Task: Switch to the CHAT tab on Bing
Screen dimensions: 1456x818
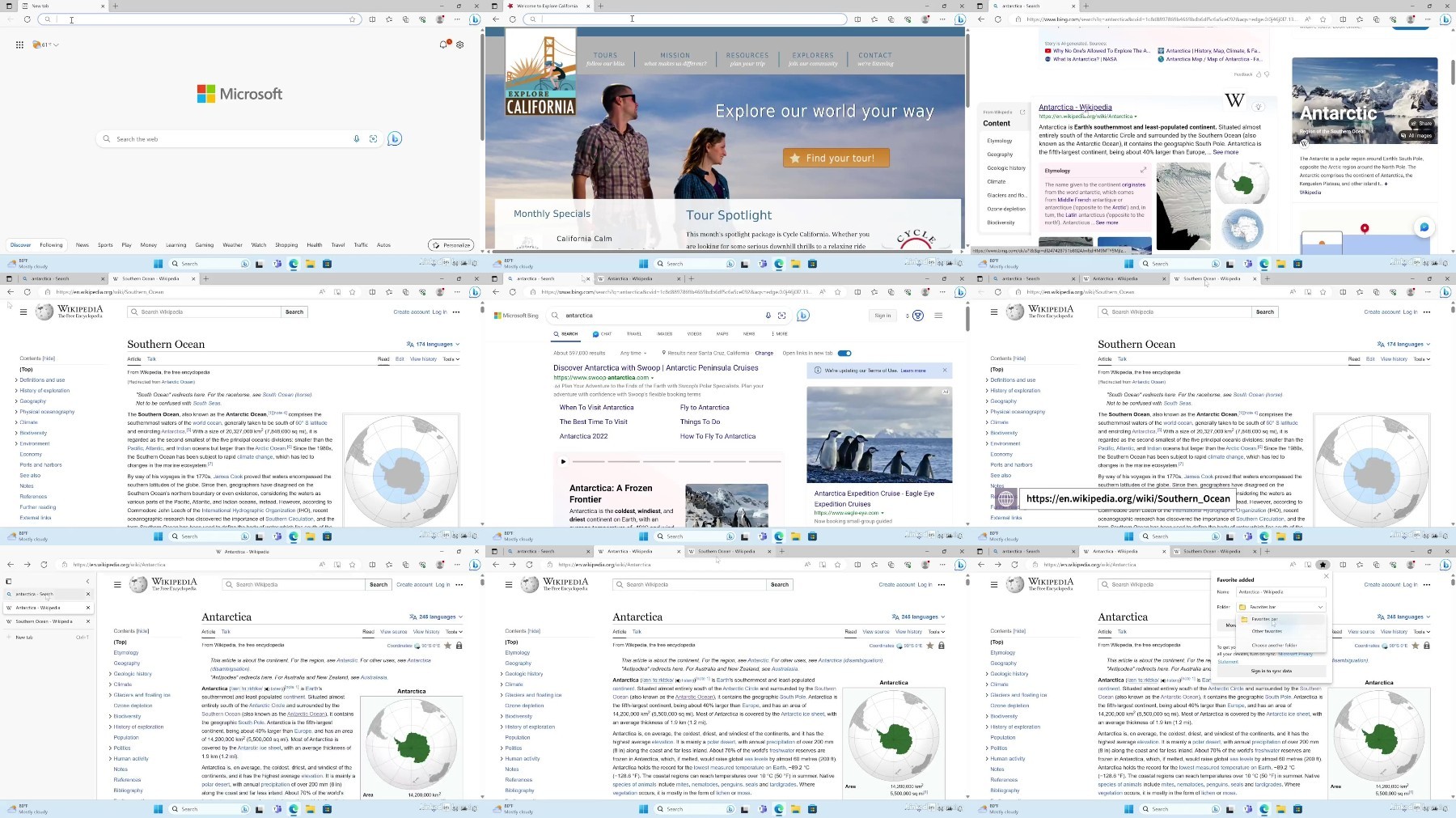Action: click(602, 333)
